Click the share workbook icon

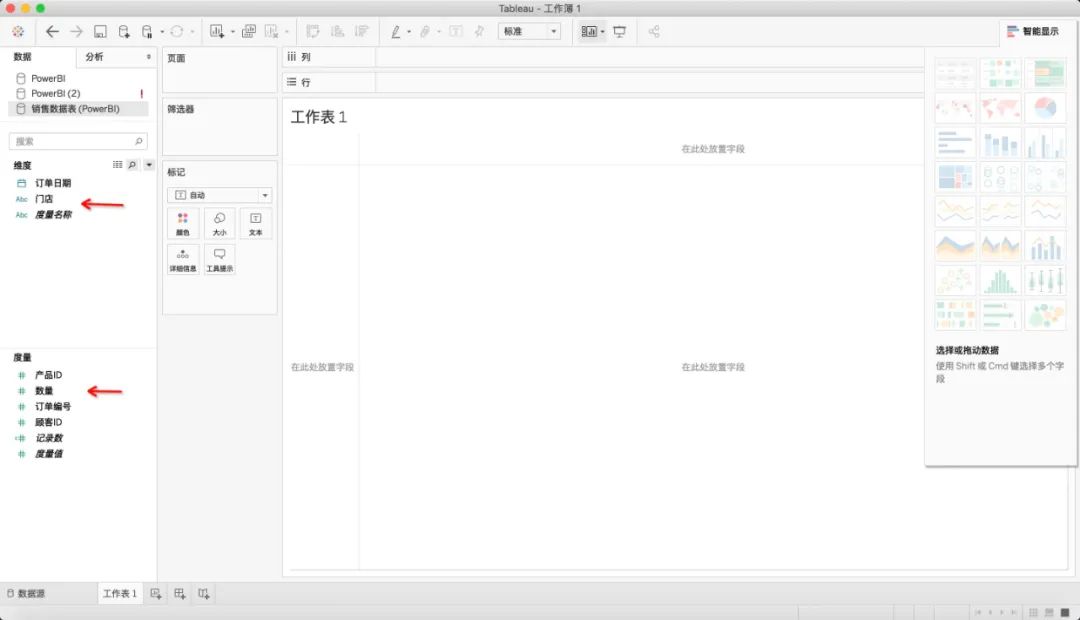pos(654,32)
